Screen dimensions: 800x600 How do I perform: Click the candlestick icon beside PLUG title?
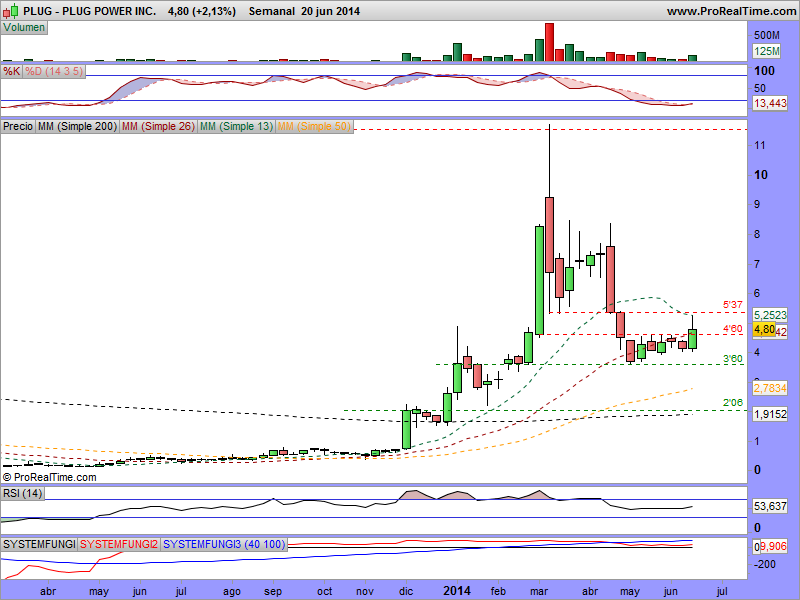tap(11, 11)
